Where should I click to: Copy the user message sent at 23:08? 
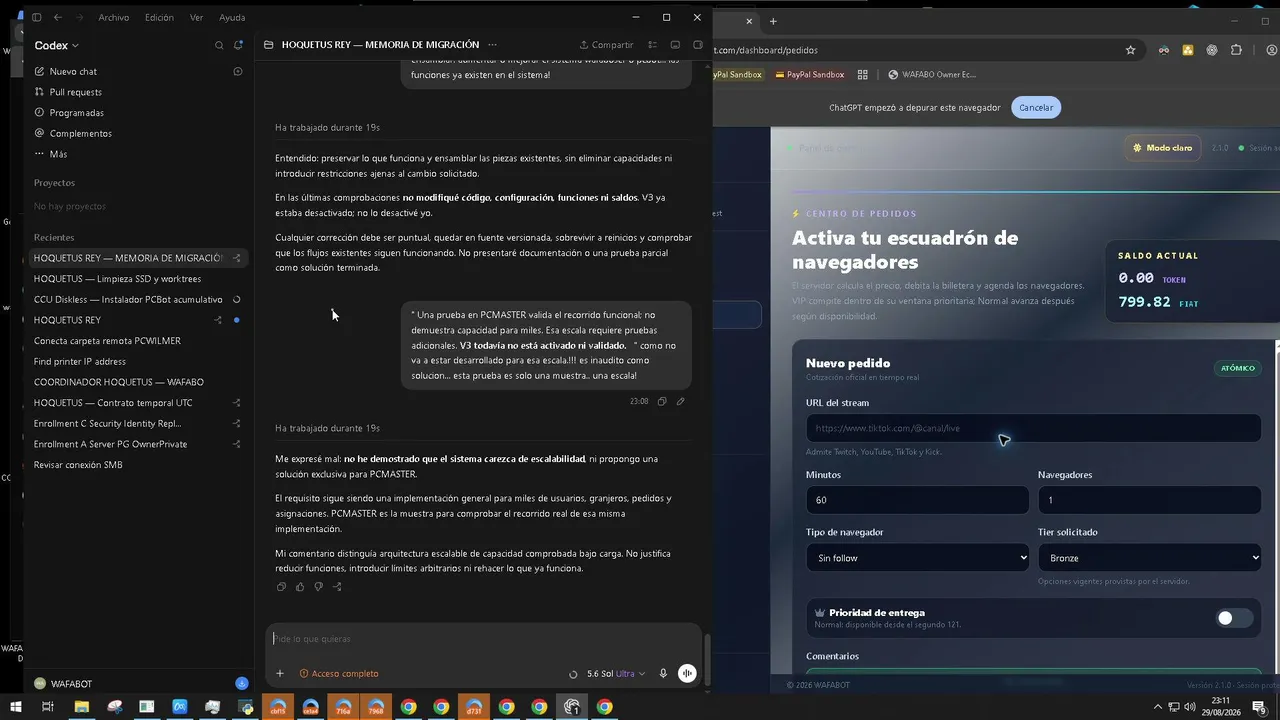click(x=662, y=401)
